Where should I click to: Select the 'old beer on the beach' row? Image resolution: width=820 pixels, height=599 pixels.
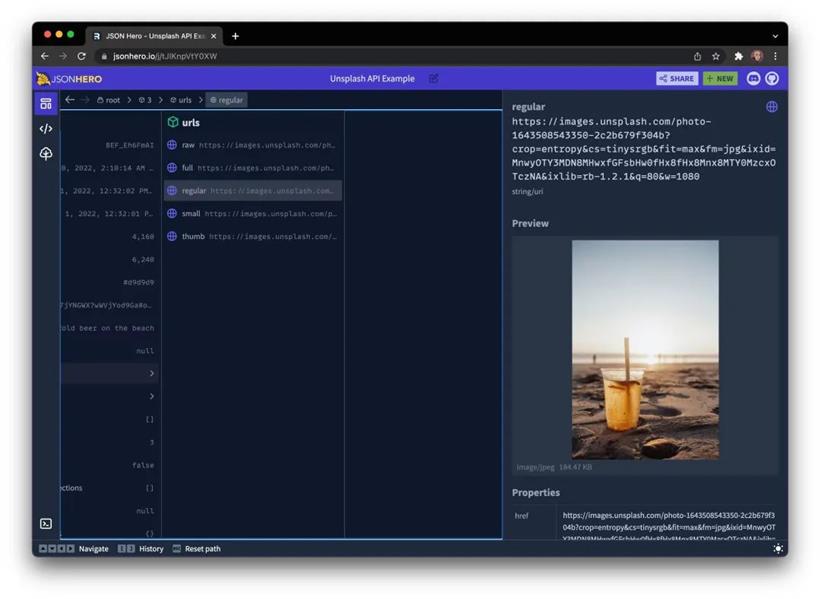(x=110, y=328)
